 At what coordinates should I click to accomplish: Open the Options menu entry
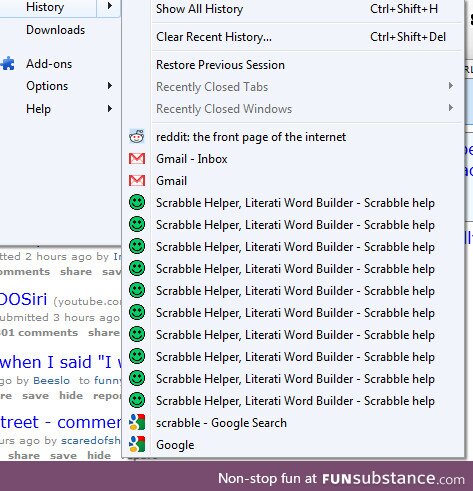47,86
